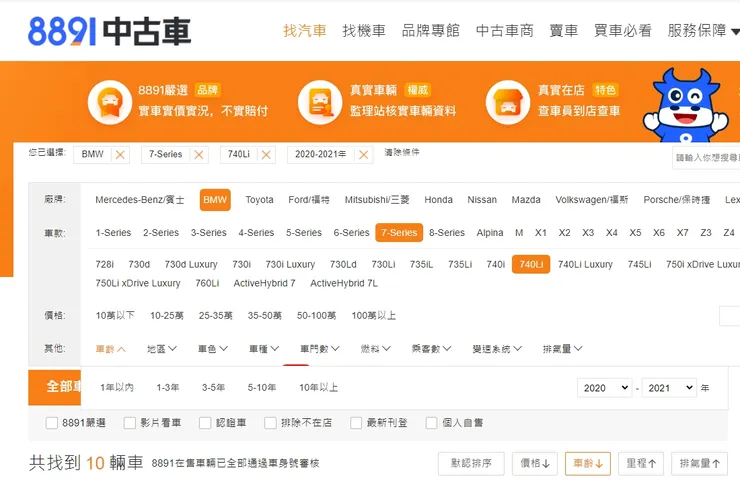Select the highlighted BMW brand
The width and height of the screenshot is (740, 482).
point(215,200)
